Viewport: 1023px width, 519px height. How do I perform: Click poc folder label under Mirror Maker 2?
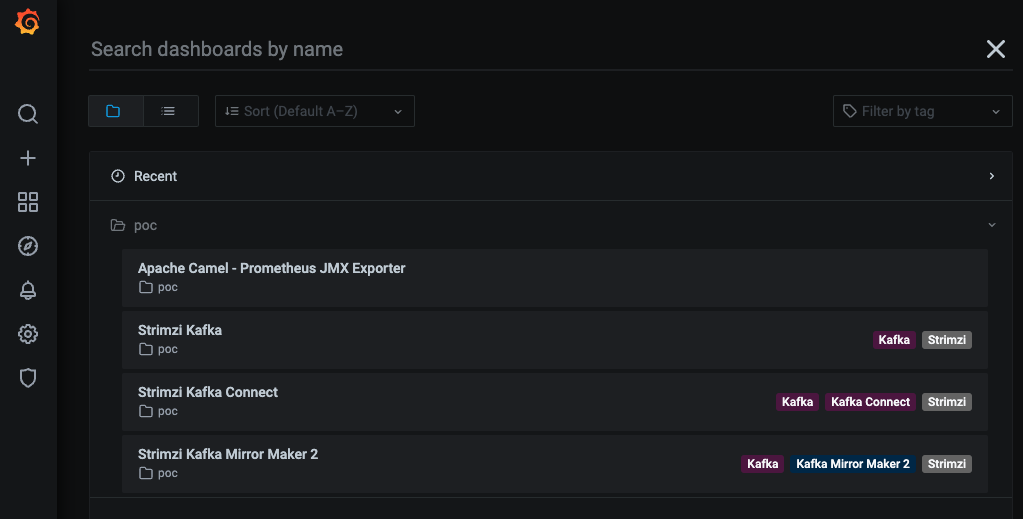click(159, 473)
